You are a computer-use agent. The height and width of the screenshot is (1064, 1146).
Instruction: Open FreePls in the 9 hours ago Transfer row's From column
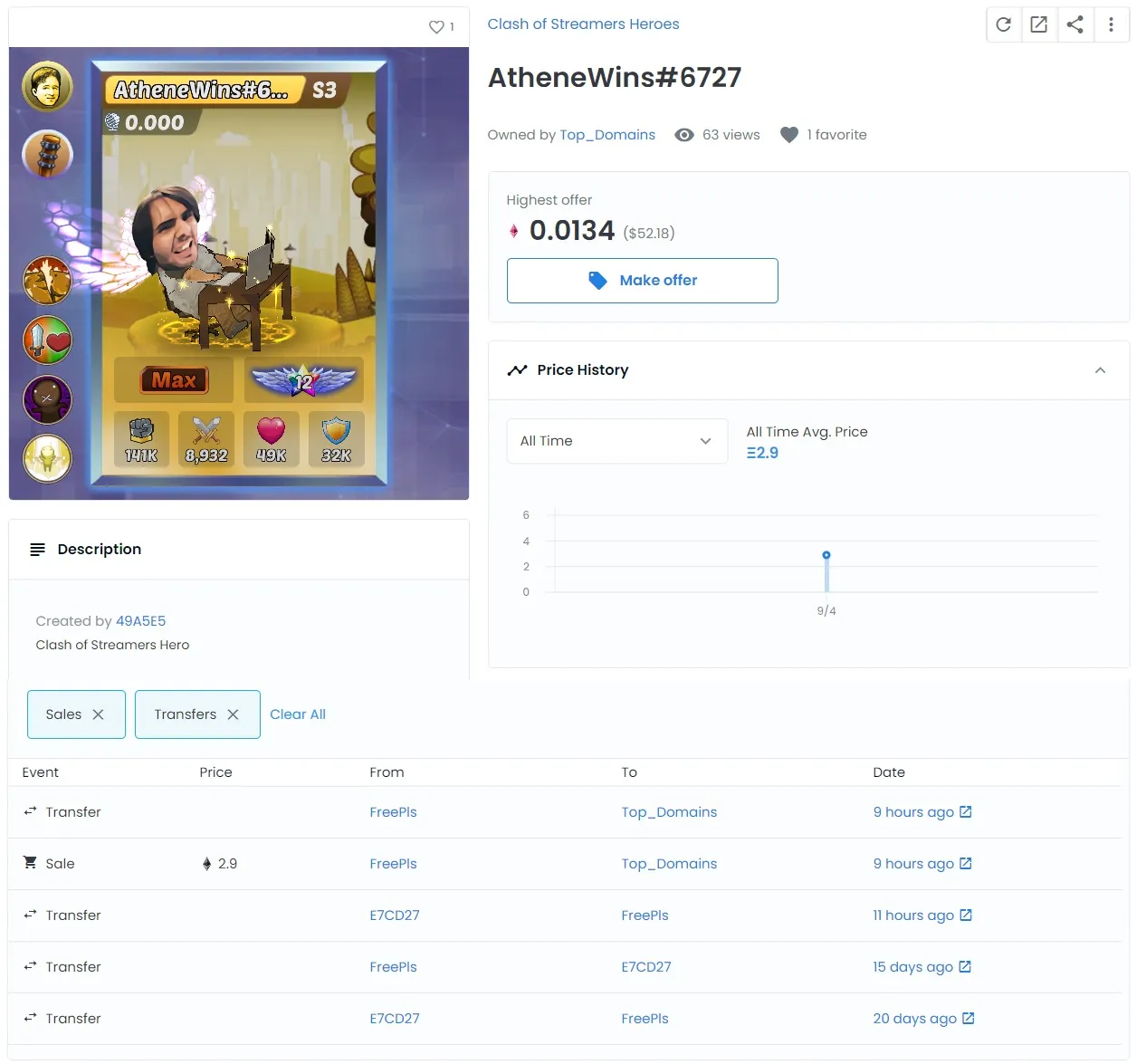pos(393,812)
